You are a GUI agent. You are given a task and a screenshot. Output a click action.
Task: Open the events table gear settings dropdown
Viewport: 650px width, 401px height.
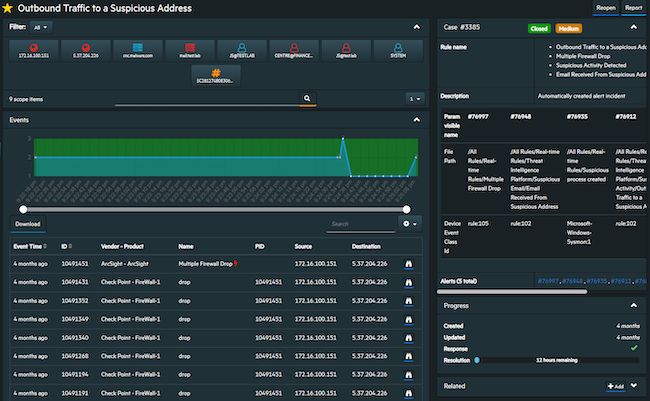410,224
